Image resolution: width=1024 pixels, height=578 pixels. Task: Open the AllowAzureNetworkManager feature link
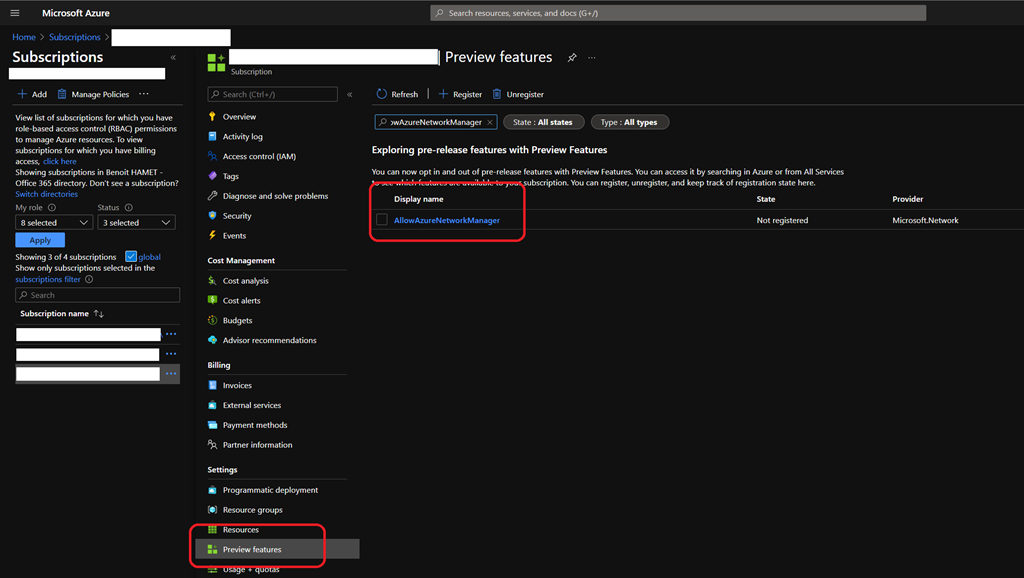pyautogui.click(x=446, y=220)
